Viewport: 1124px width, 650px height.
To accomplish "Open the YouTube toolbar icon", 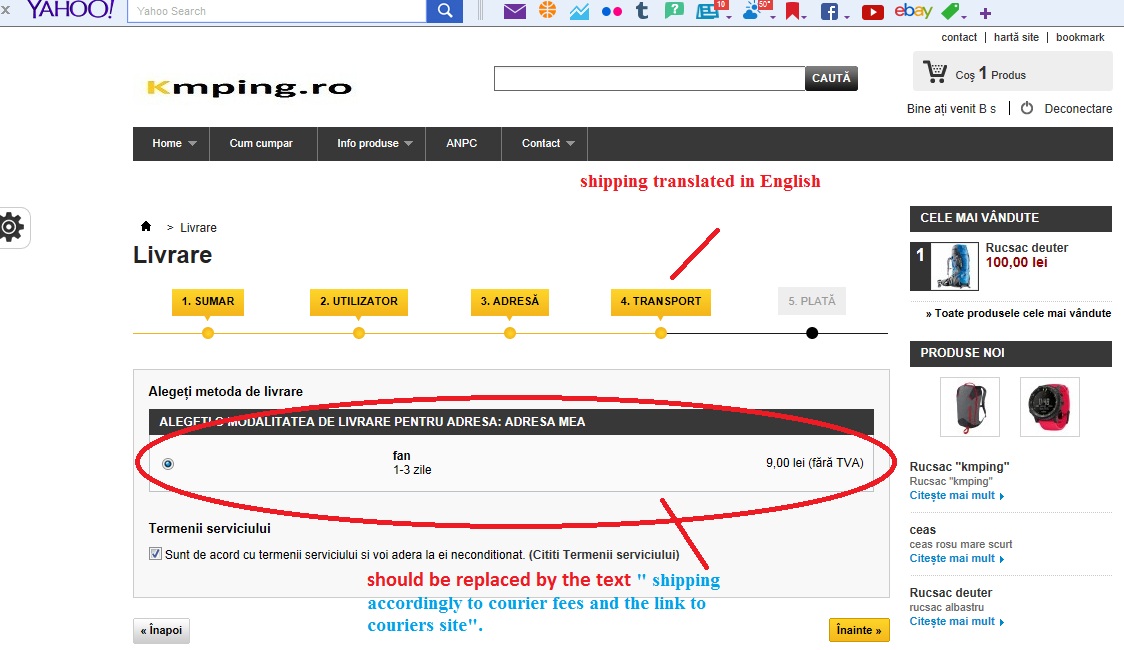I will [872, 12].
